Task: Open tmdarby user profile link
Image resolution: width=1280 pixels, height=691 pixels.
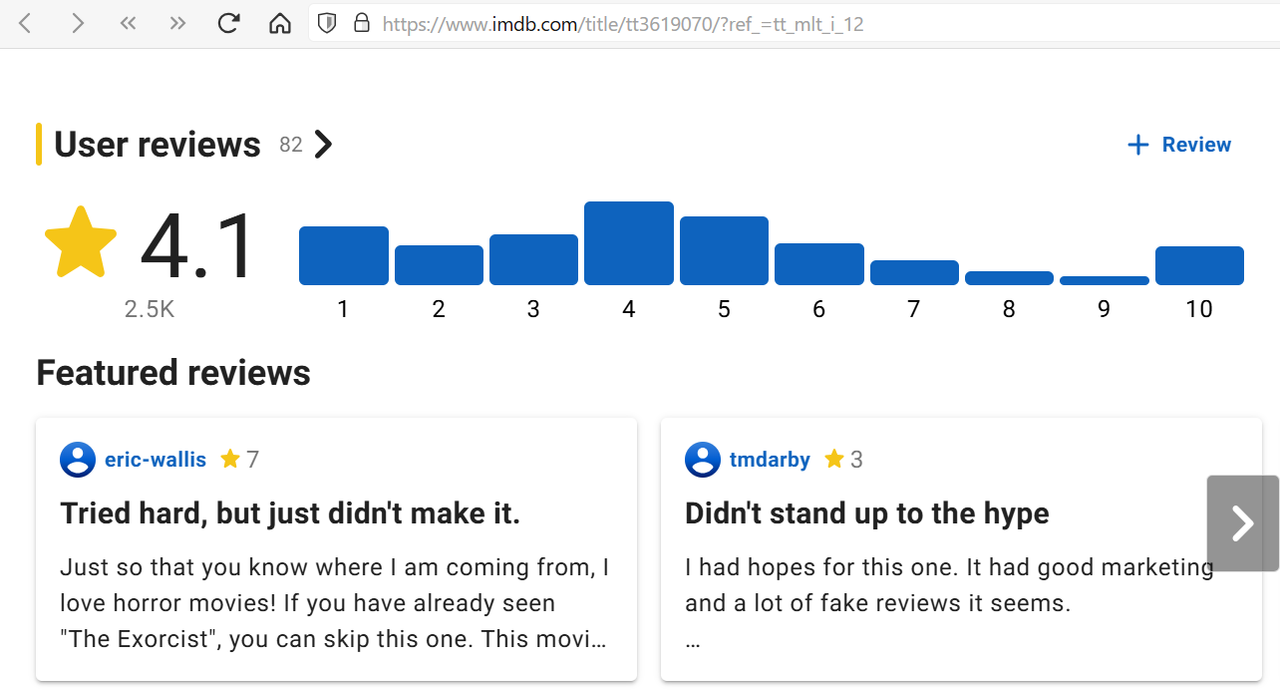Action: [x=769, y=460]
